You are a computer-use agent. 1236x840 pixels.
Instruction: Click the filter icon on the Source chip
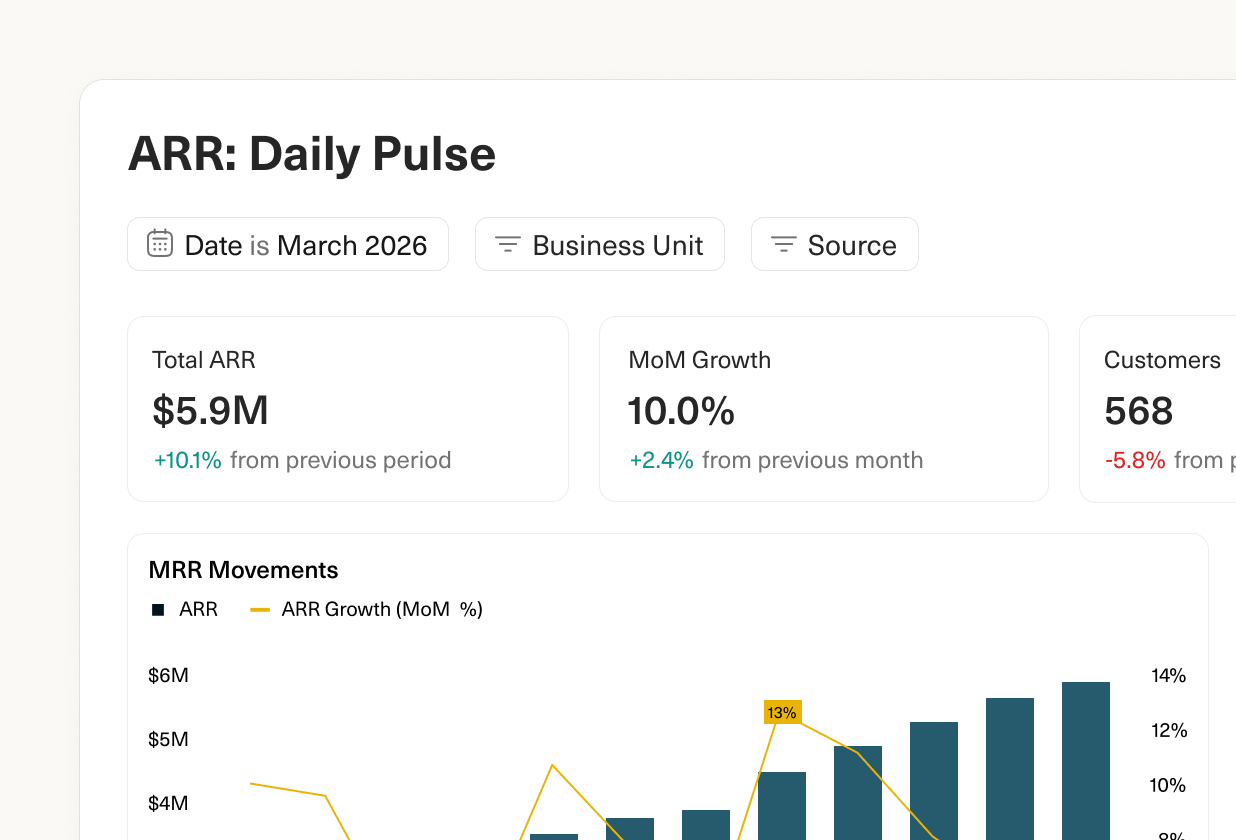click(783, 243)
